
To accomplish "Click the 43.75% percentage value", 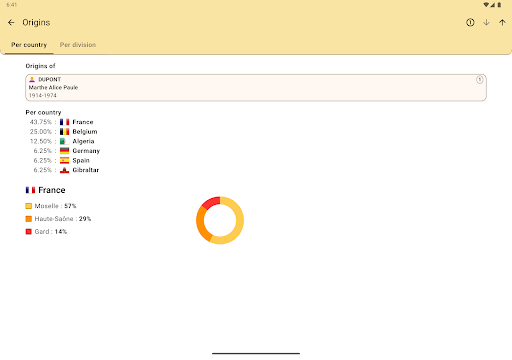I will 41,122.
